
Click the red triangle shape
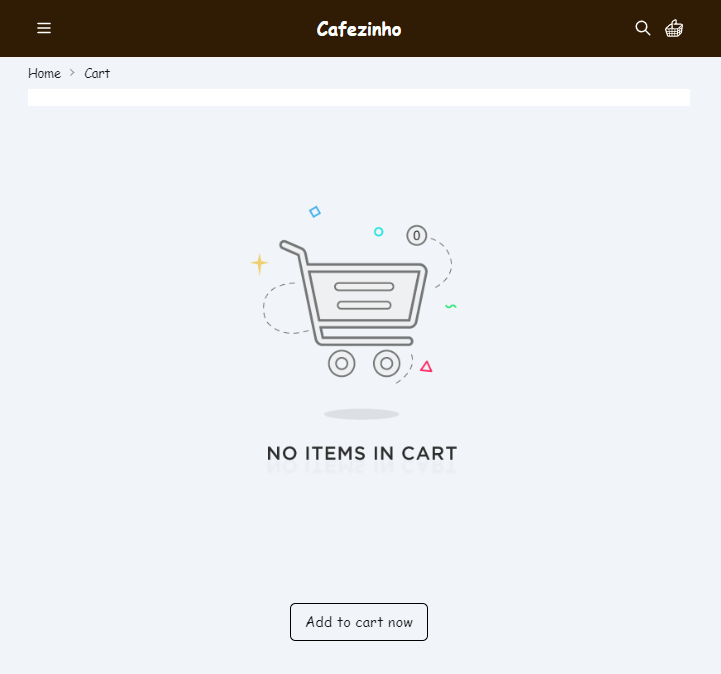click(426, 367)
